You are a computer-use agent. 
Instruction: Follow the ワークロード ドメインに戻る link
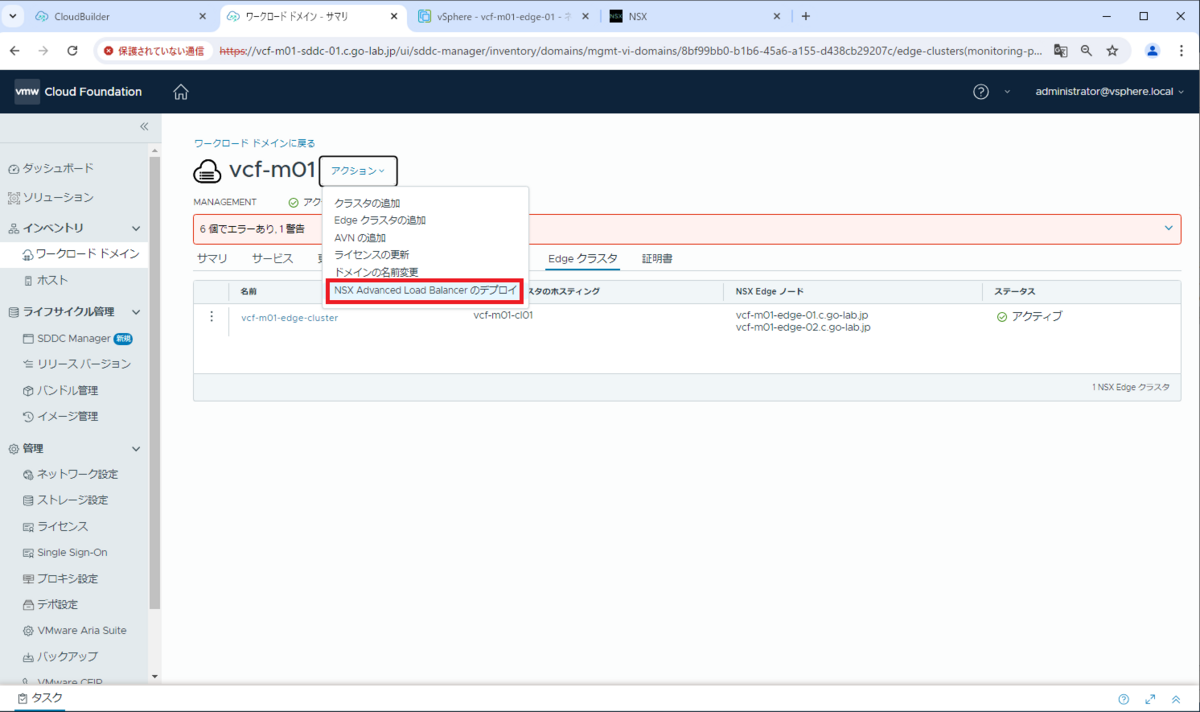pyautogui.click(x=254, y=143)
